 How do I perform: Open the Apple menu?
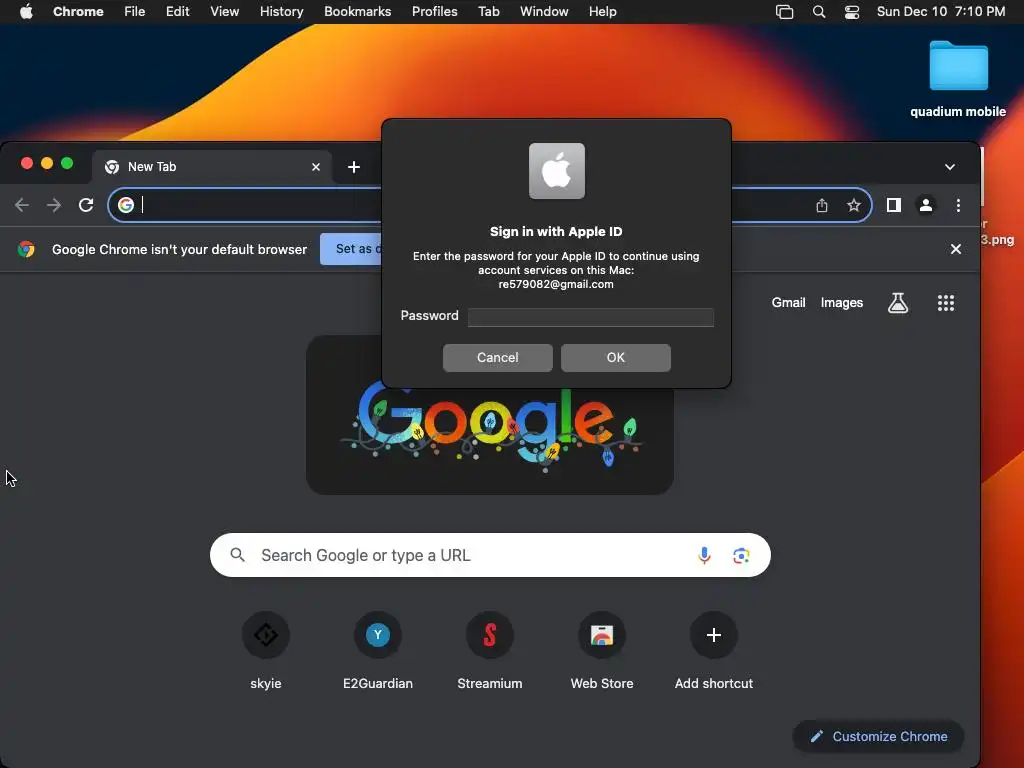26,12
